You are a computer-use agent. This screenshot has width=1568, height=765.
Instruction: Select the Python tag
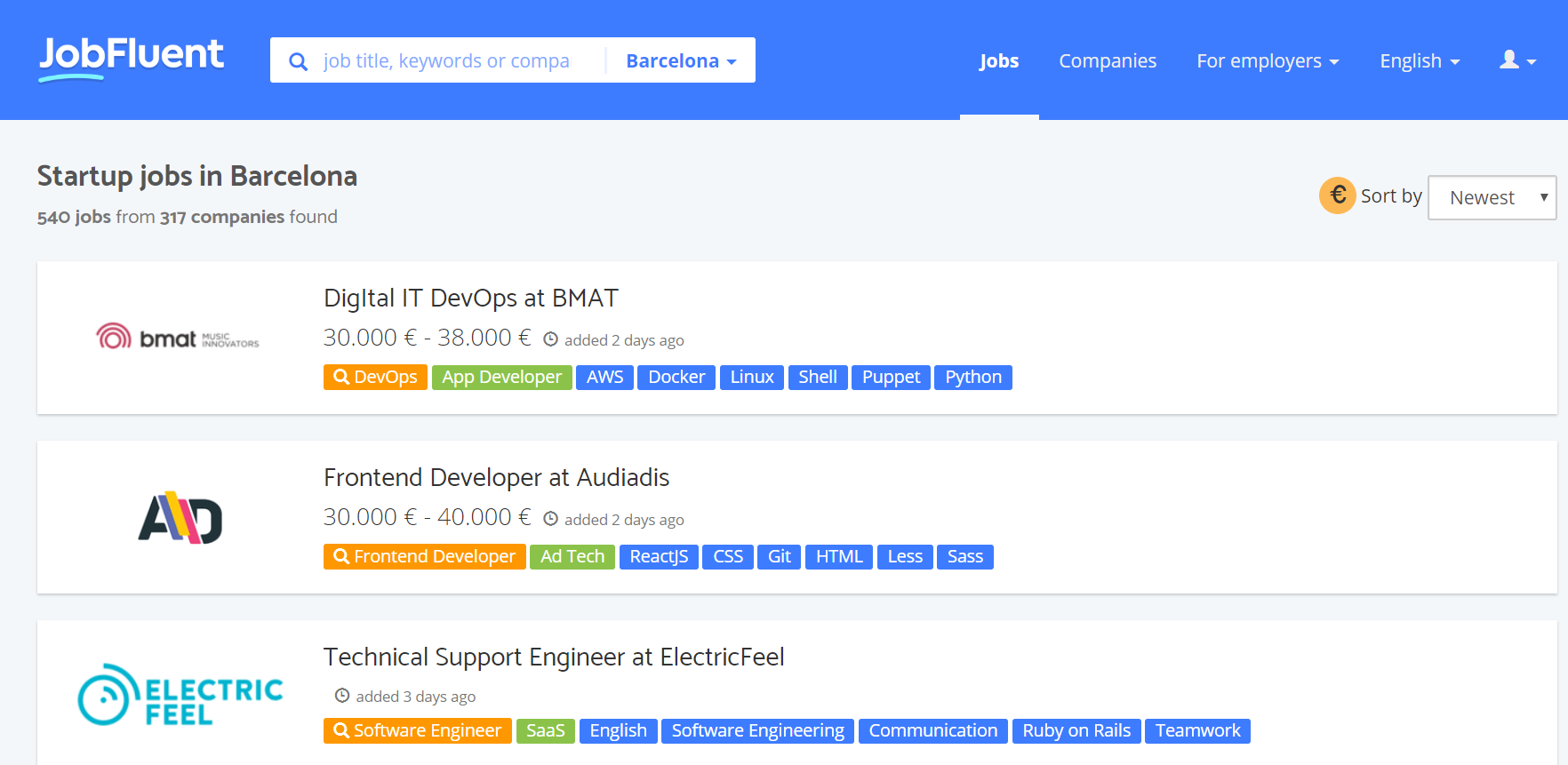pyautogui.click(x=973, y=378)
